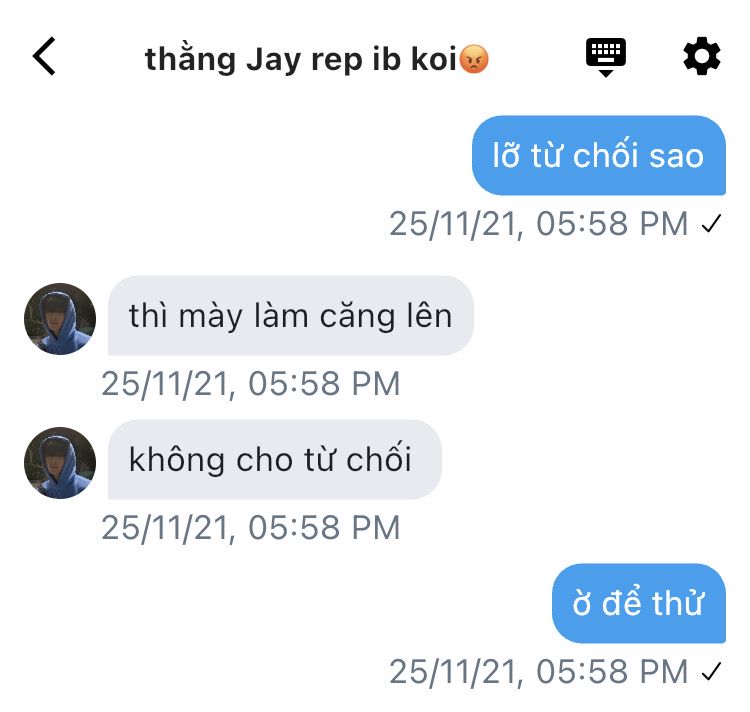Tap the checkmark beside first sent message time

coord(711,224)
